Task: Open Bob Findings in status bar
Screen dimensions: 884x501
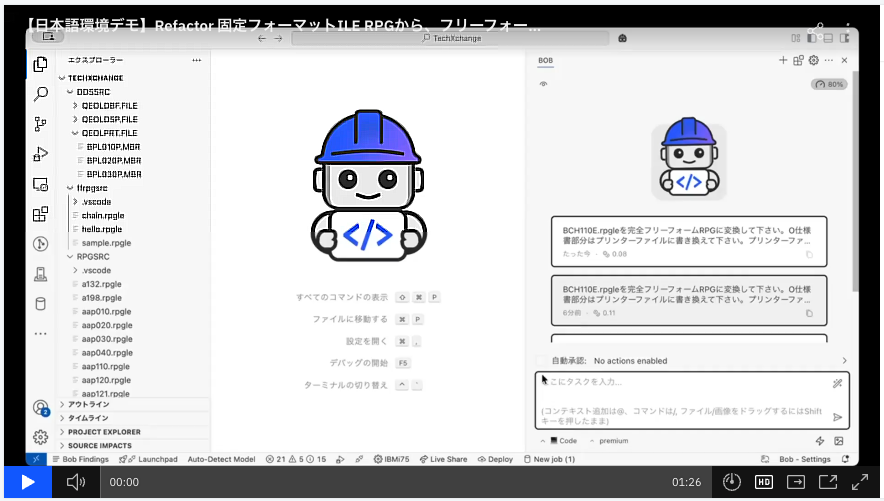Action: pyautogui.click(x=81, y=459)
